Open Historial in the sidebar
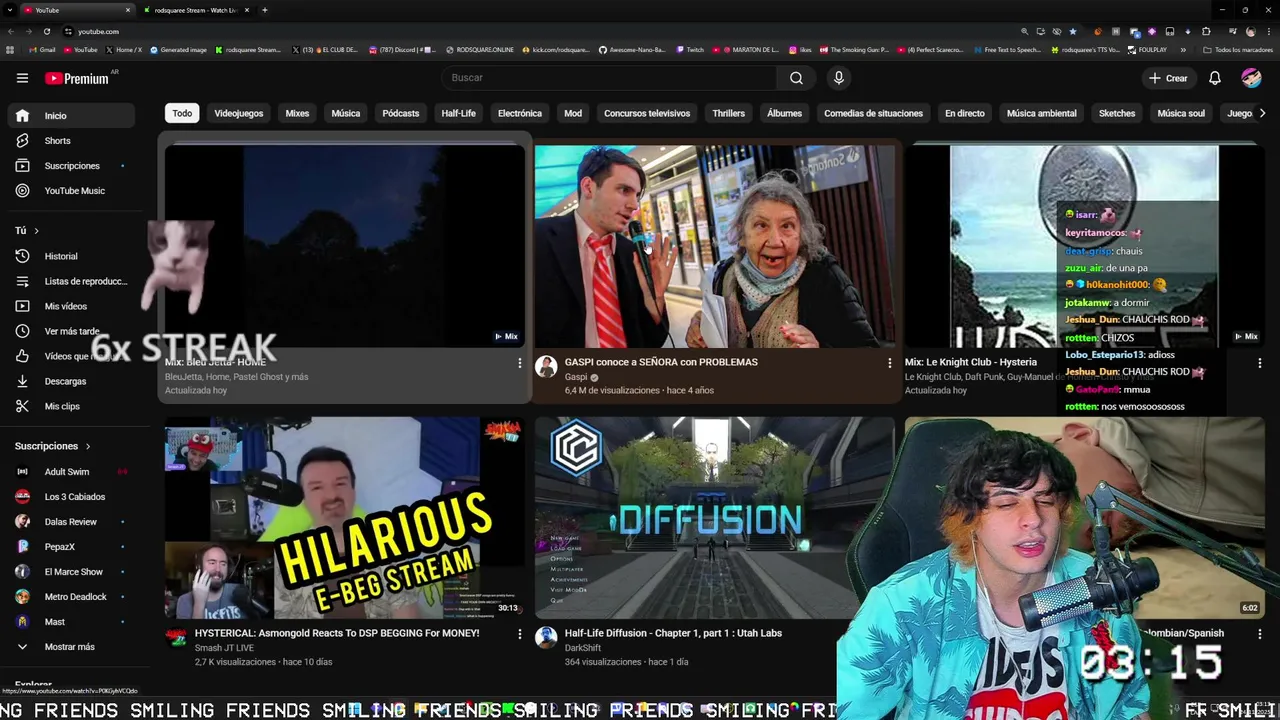The image size is (1280, 720). tap(70, 256)
